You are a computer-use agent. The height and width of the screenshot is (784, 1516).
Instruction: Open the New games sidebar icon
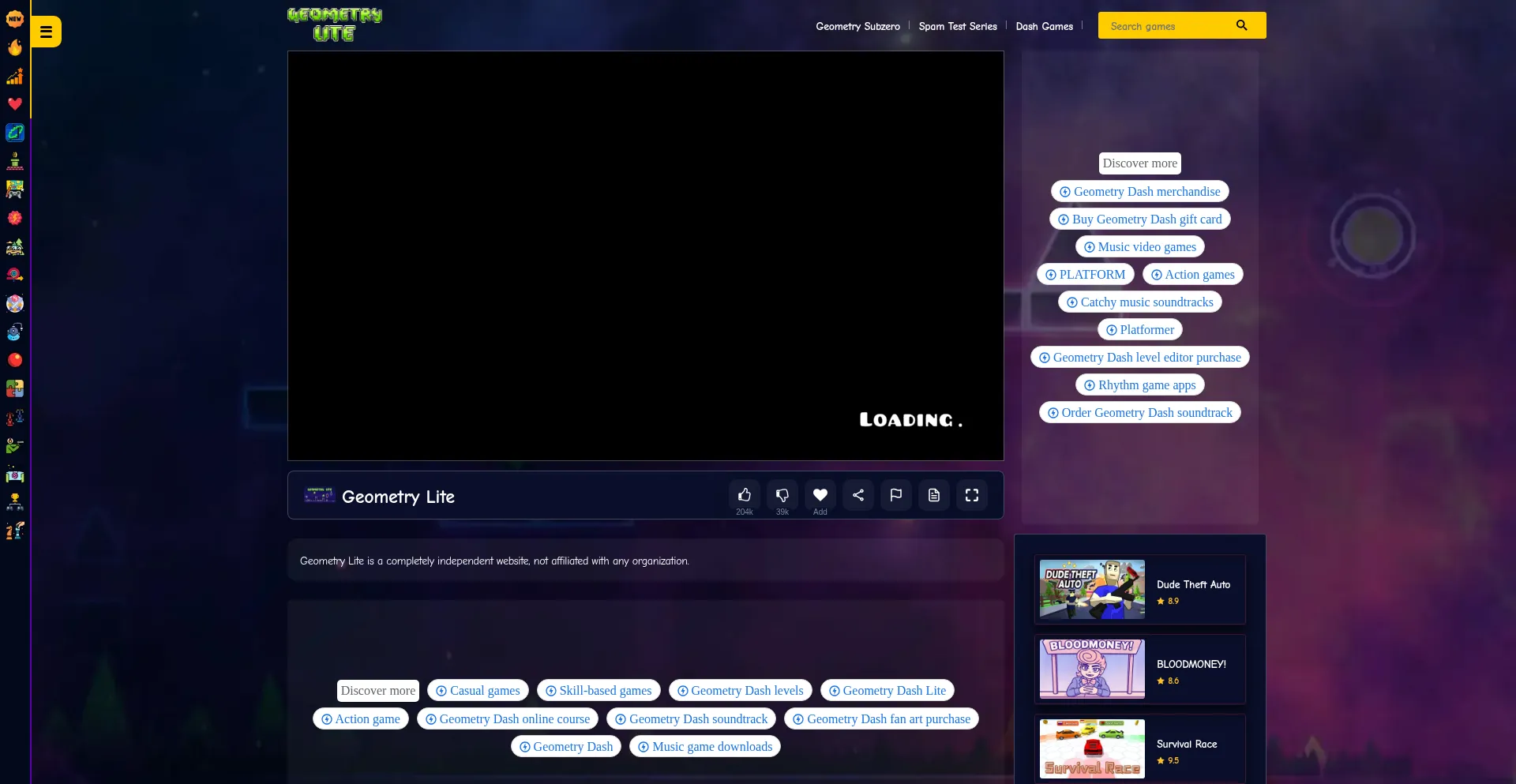[x=15, y=19]
